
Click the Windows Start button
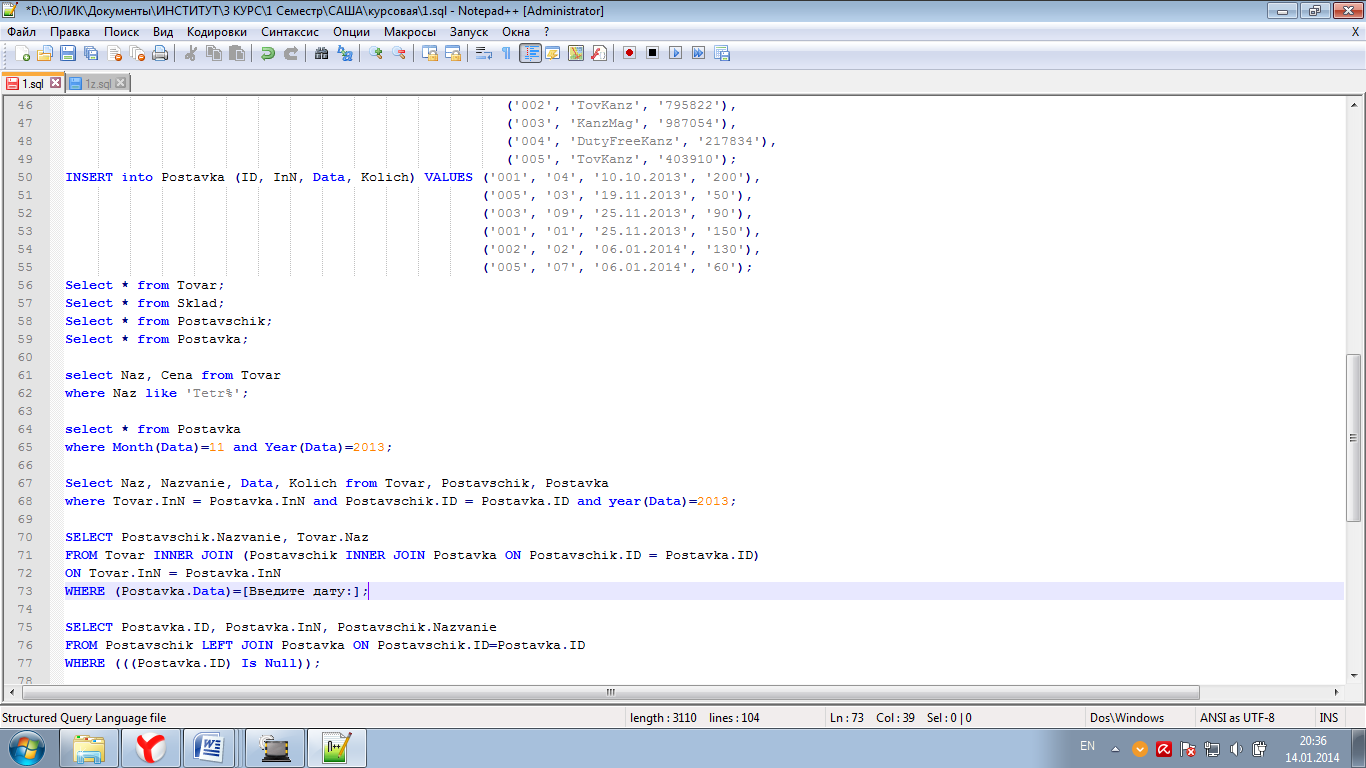tap(26, 748)
